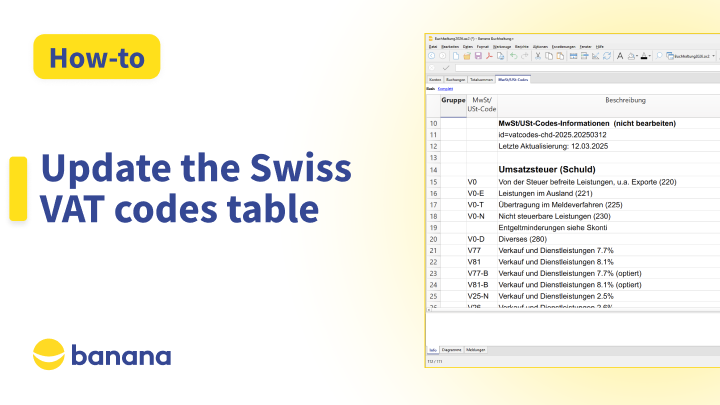Redo the last undone action
Image resolution: width=720 pixels, height=405 pixels.
coord(524,56)
